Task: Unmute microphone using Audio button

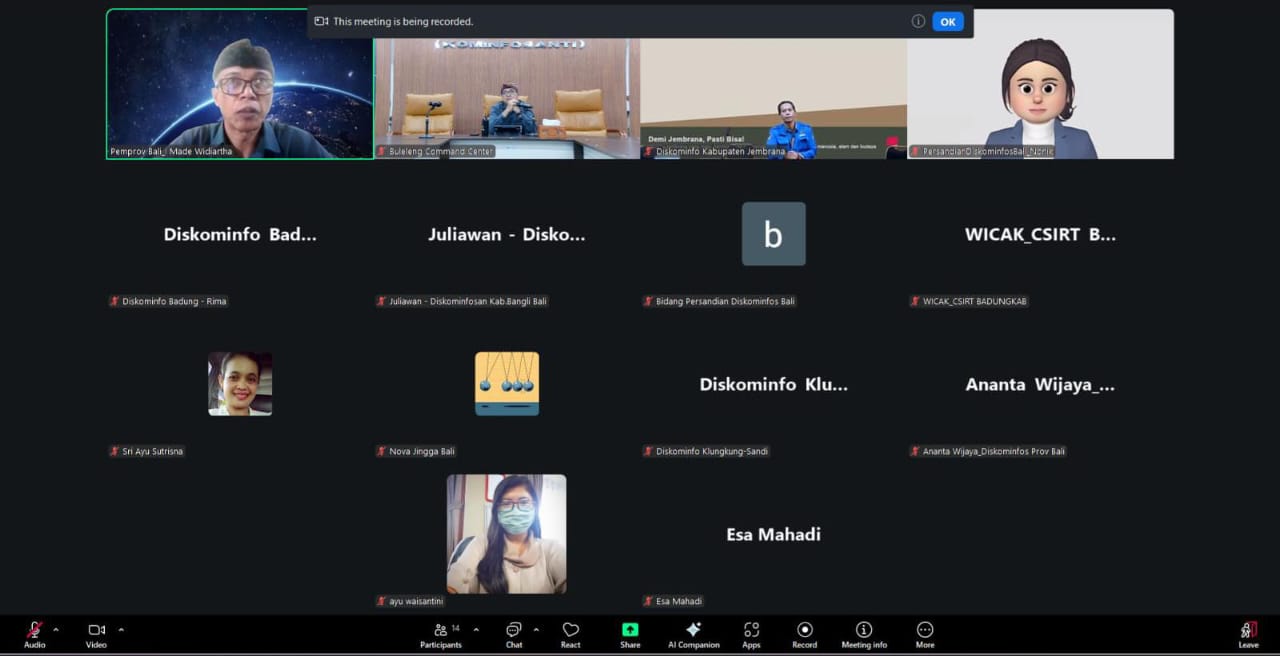Action: click(35, 630)
